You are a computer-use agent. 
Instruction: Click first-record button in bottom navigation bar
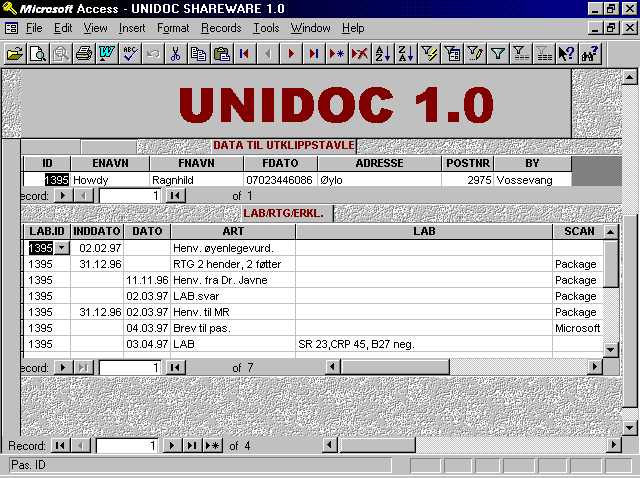coord(60,445)
